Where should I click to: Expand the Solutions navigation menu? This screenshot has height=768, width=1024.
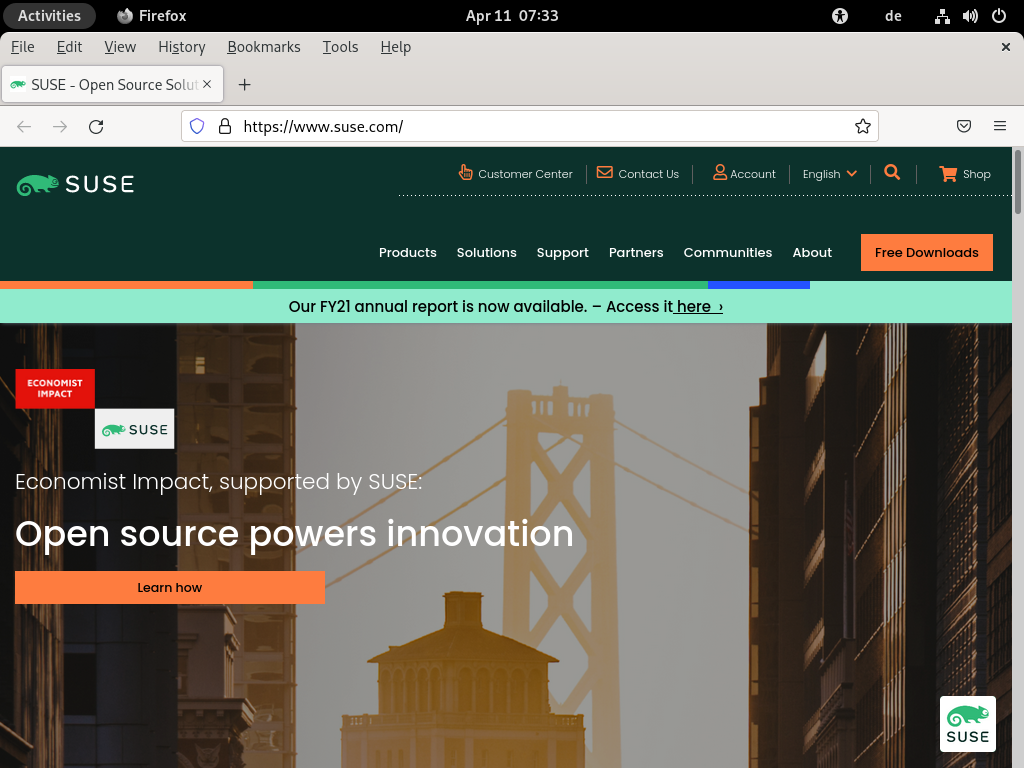tap(486, 253)
